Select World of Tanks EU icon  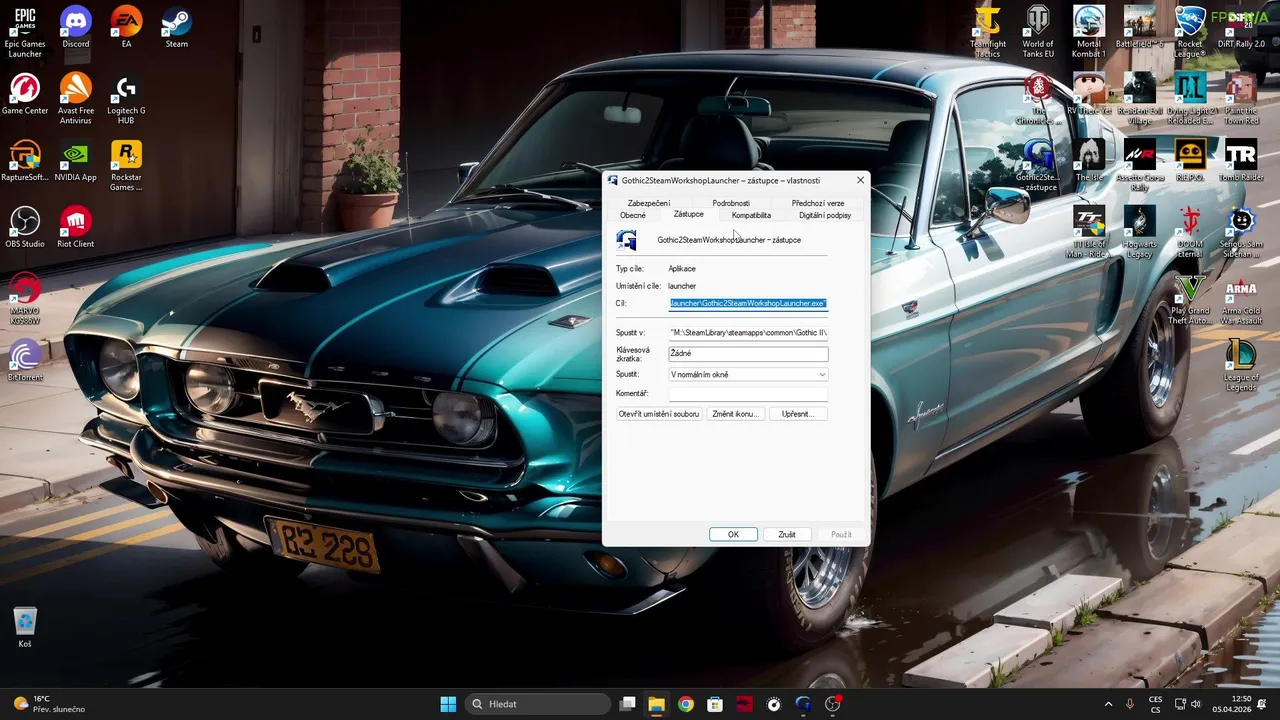(x=1038, y=32)
